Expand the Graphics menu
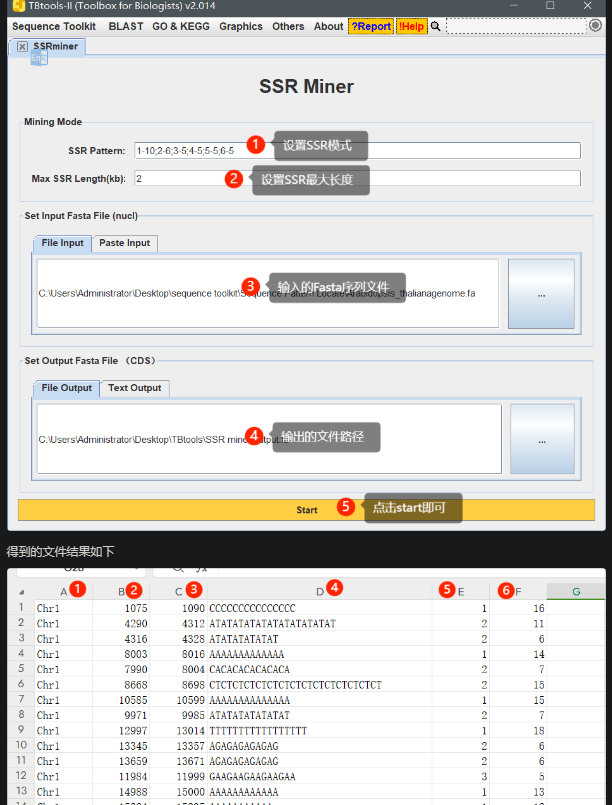 click(241, 26)
